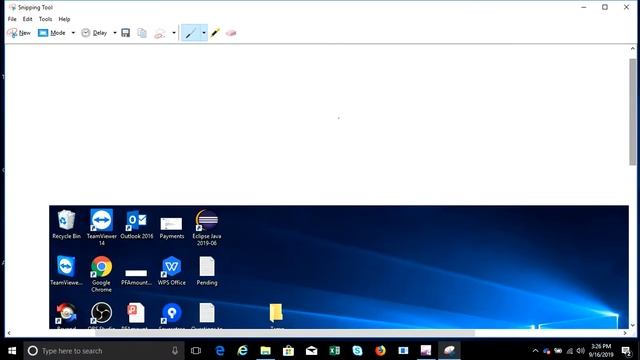Open the File menu
Viewport: 640px width, 360px height.
[12, 19]
